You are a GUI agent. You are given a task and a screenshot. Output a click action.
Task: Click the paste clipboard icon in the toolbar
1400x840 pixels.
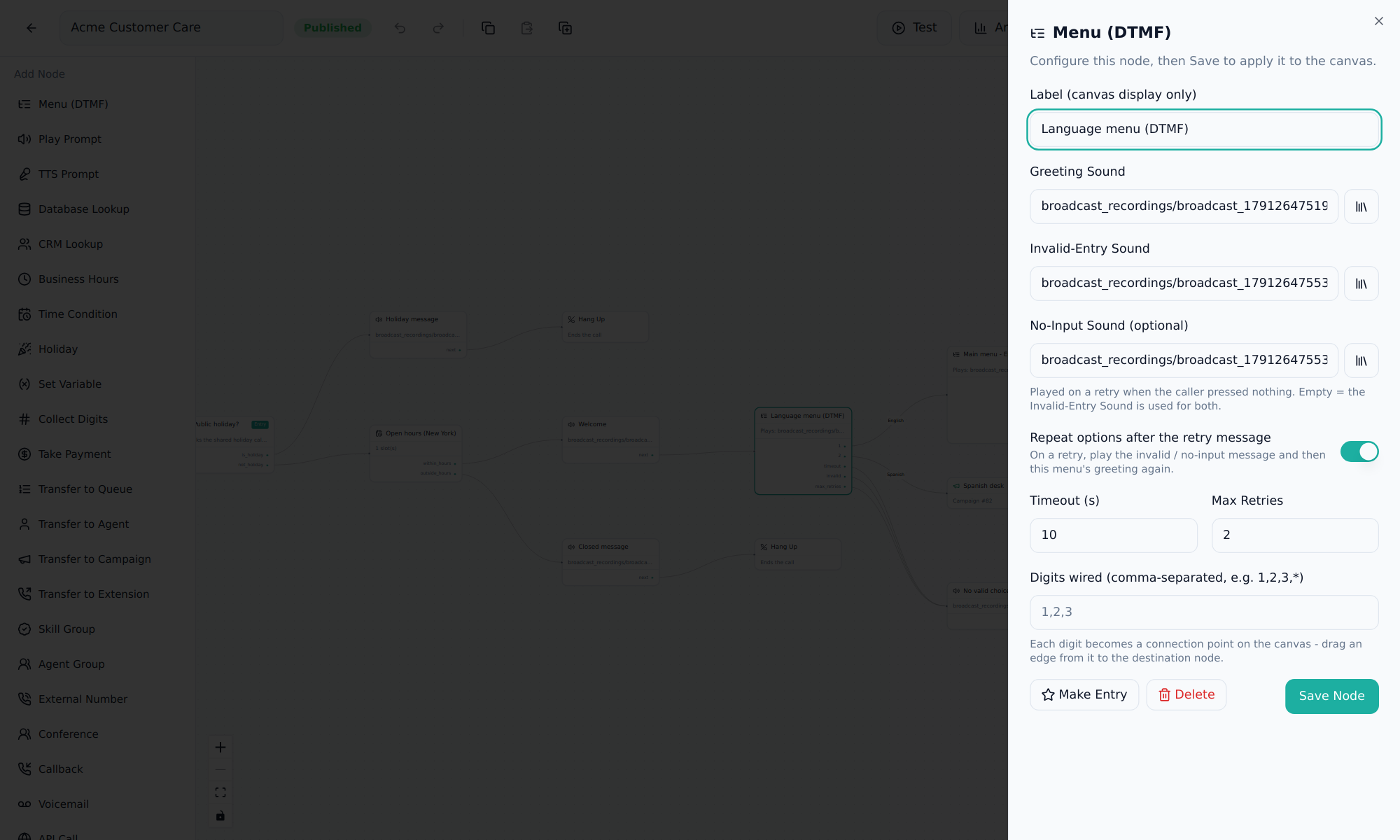(526, 28)
